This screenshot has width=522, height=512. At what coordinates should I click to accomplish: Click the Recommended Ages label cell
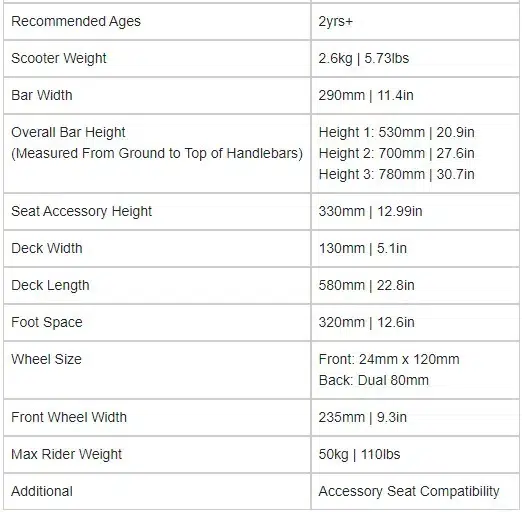[157, 21]
